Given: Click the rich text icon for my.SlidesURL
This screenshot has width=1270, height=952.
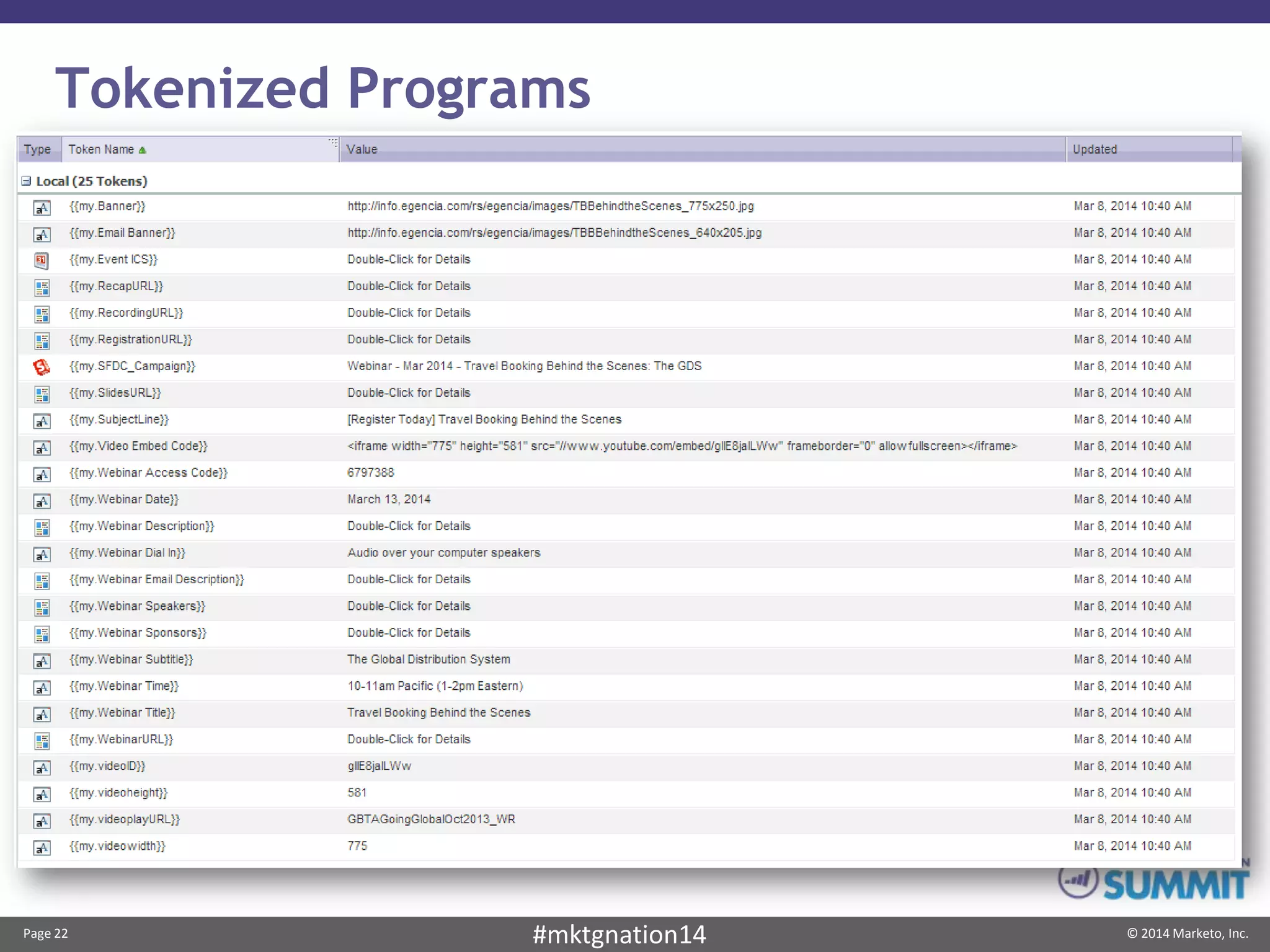Looking at the screenshot, I should 42,394.
